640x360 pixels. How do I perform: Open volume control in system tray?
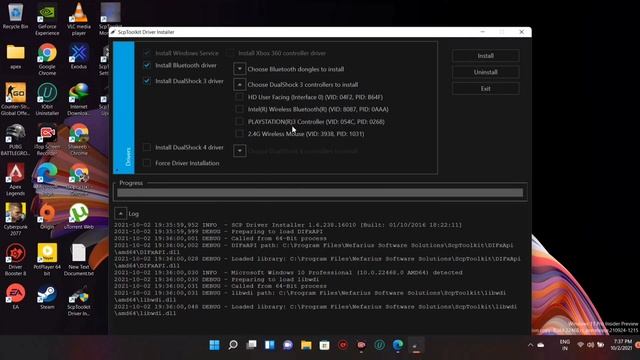coord(591,345)
